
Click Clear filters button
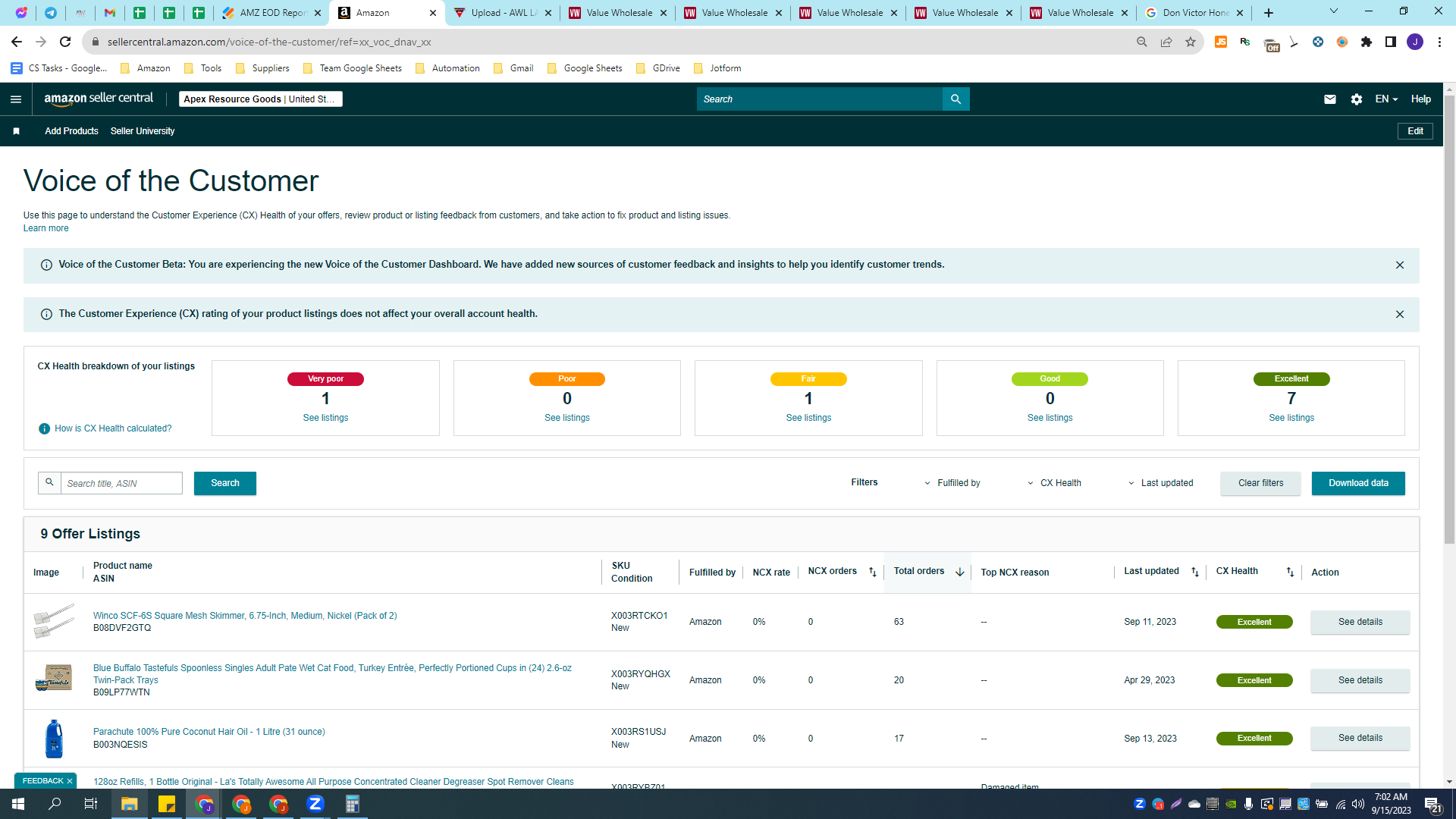1260,483
